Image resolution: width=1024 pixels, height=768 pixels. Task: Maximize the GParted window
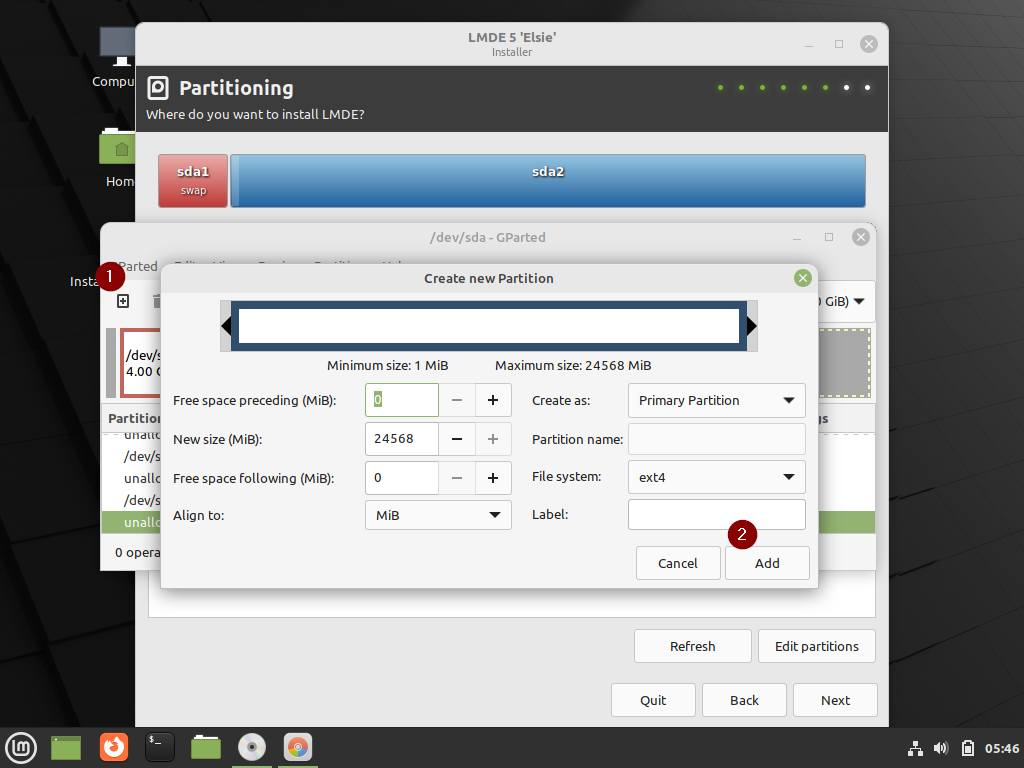829,237
